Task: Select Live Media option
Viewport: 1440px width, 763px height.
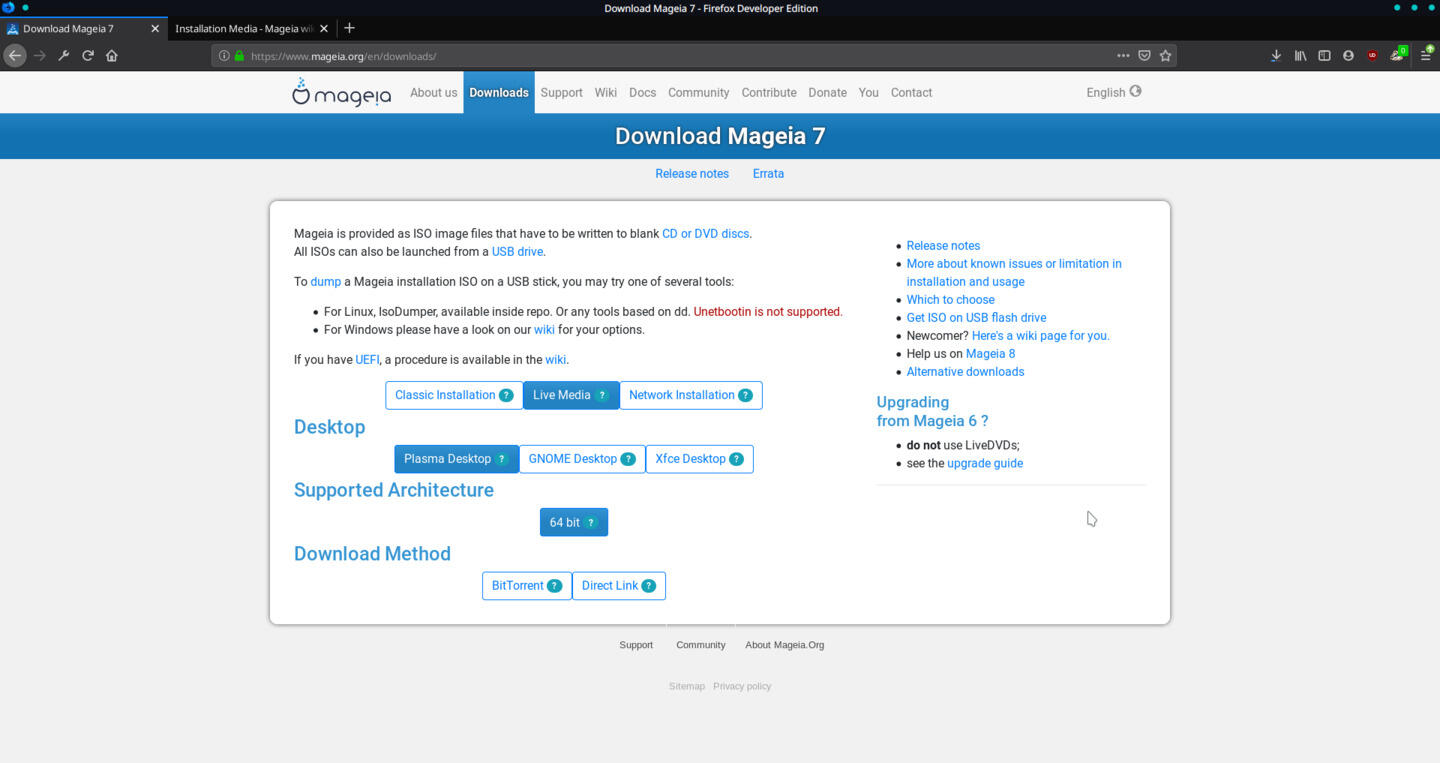Action: [x=571, y=395]
